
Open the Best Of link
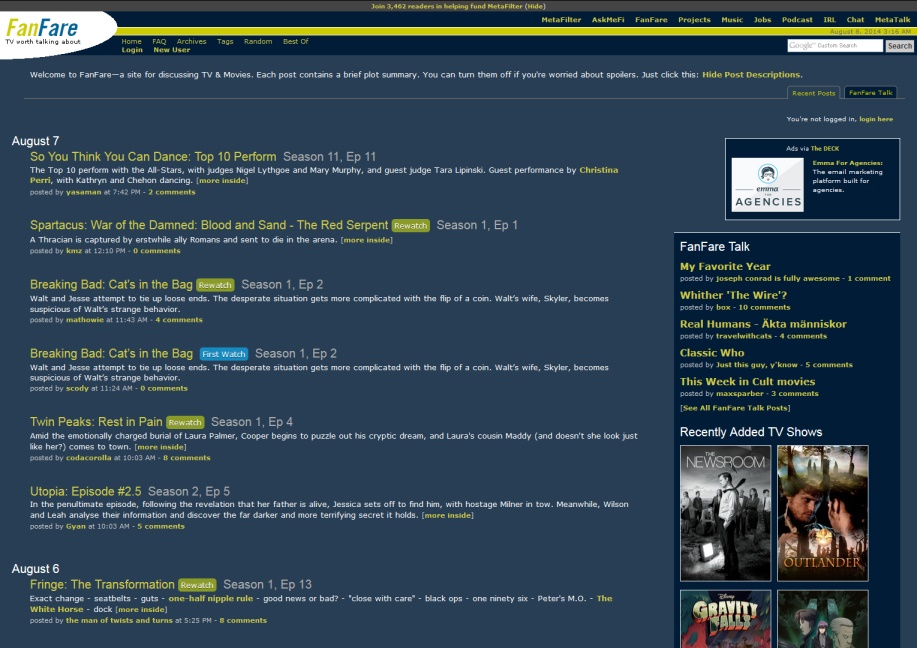tap(295, 42)
